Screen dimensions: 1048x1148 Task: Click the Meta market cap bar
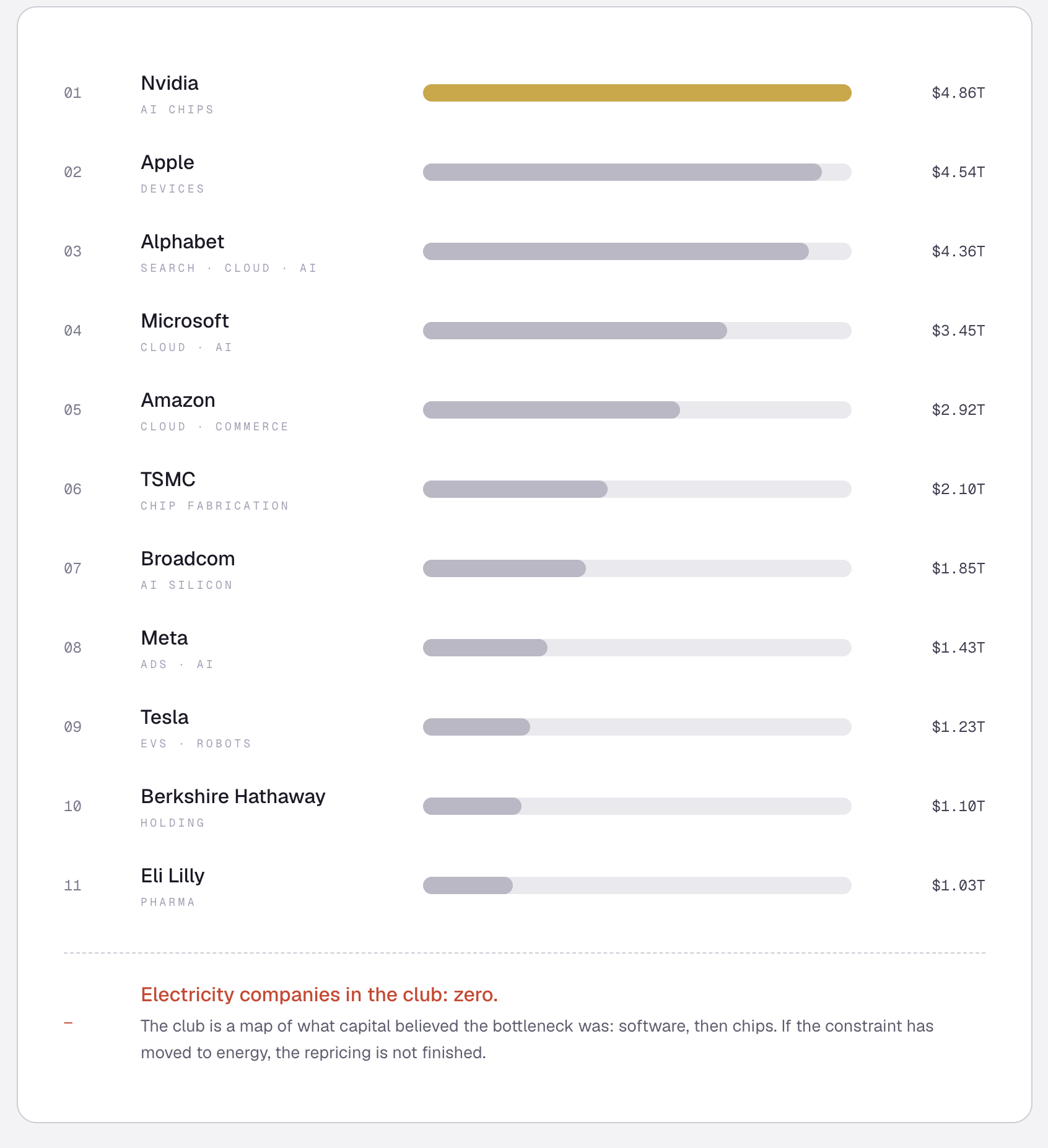coord(637,648)
